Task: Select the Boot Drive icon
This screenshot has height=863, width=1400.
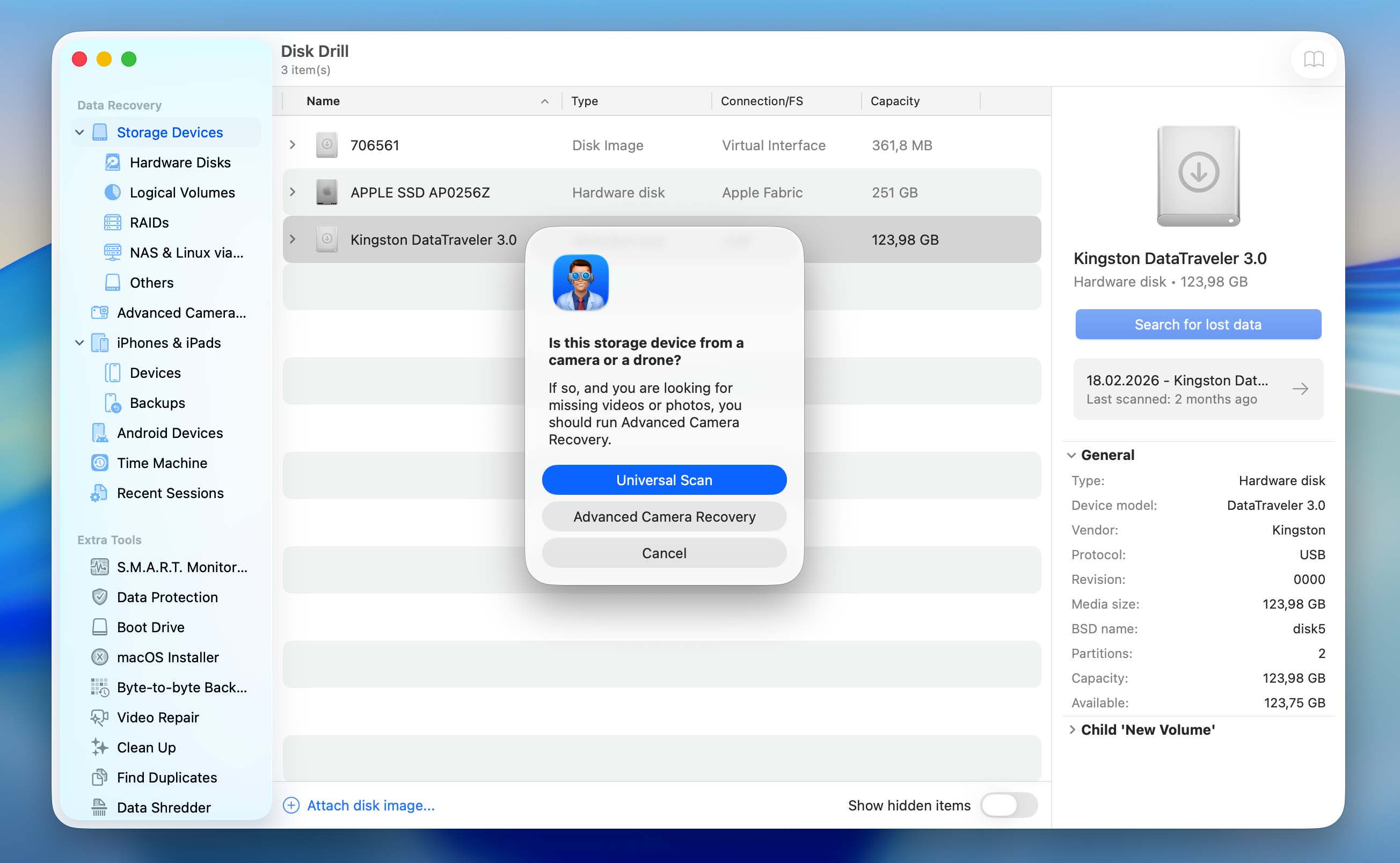Action: (x=100, y=627)
